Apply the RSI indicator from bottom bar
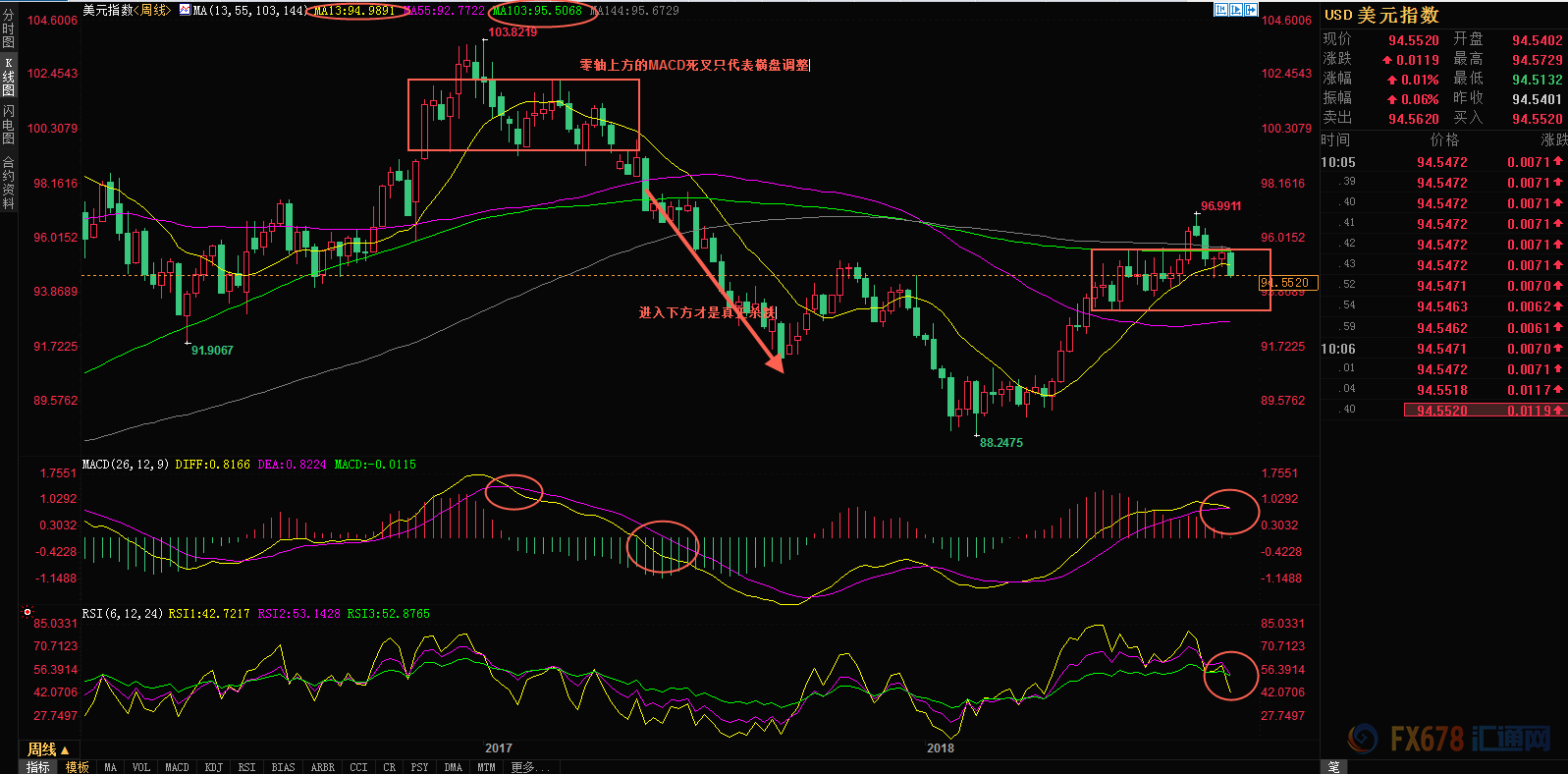1568x774 pixels. [x=246, y=767]
